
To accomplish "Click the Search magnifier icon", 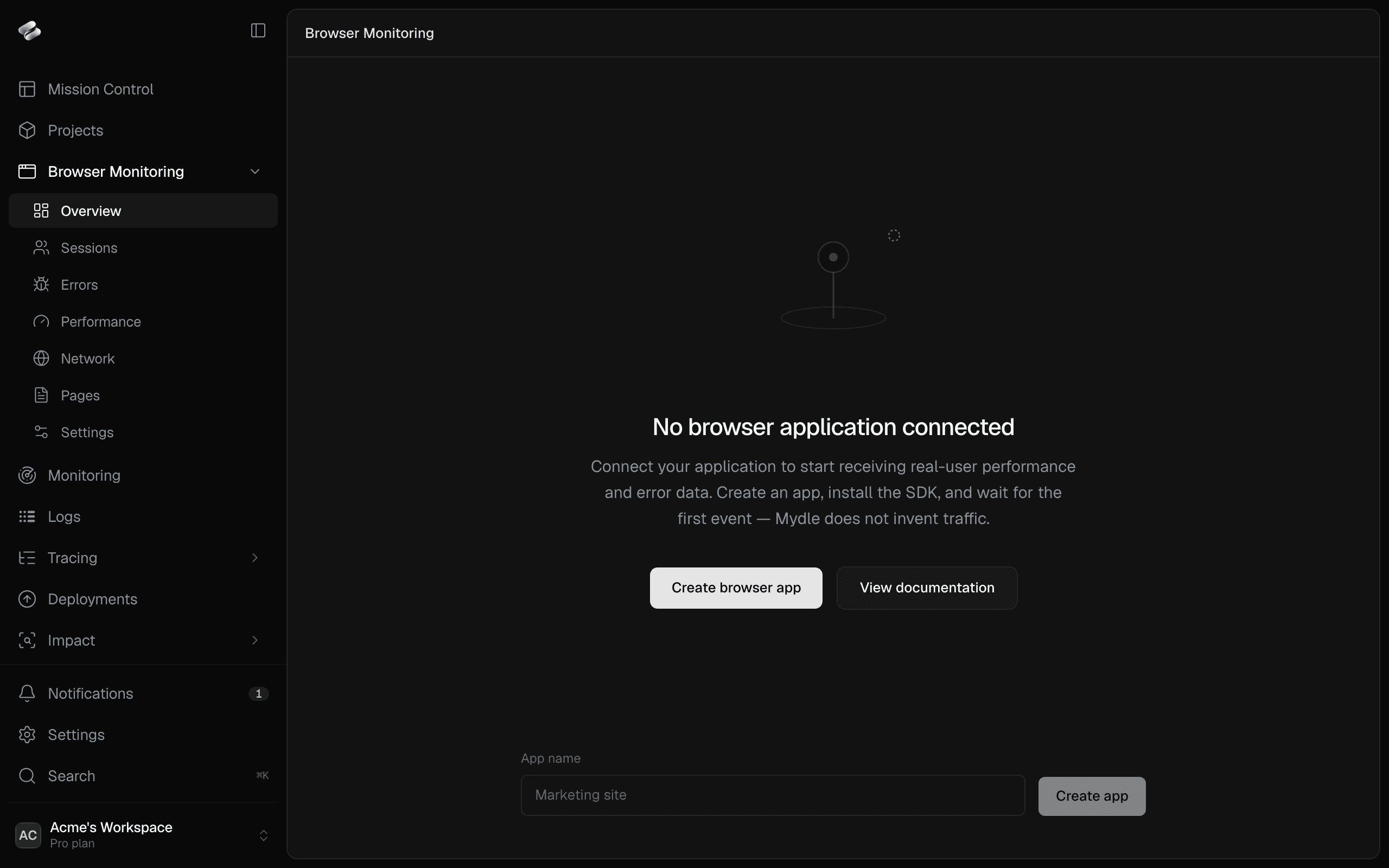I will tap(27, 776).
